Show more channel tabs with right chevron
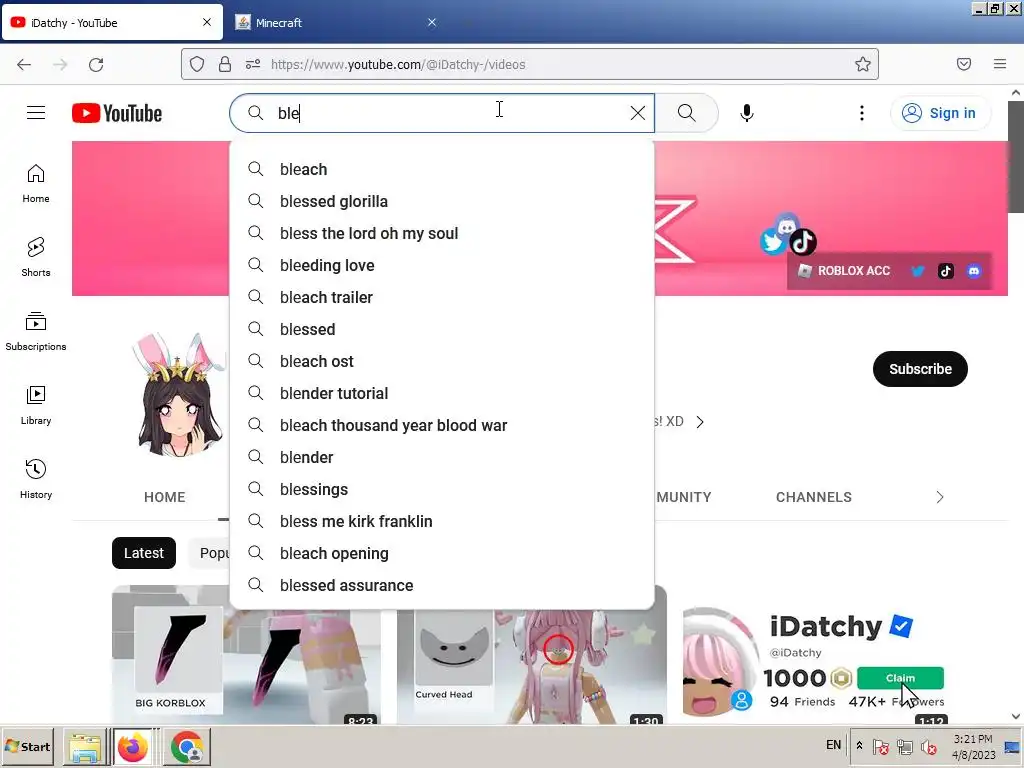 (x=940, y=497)
